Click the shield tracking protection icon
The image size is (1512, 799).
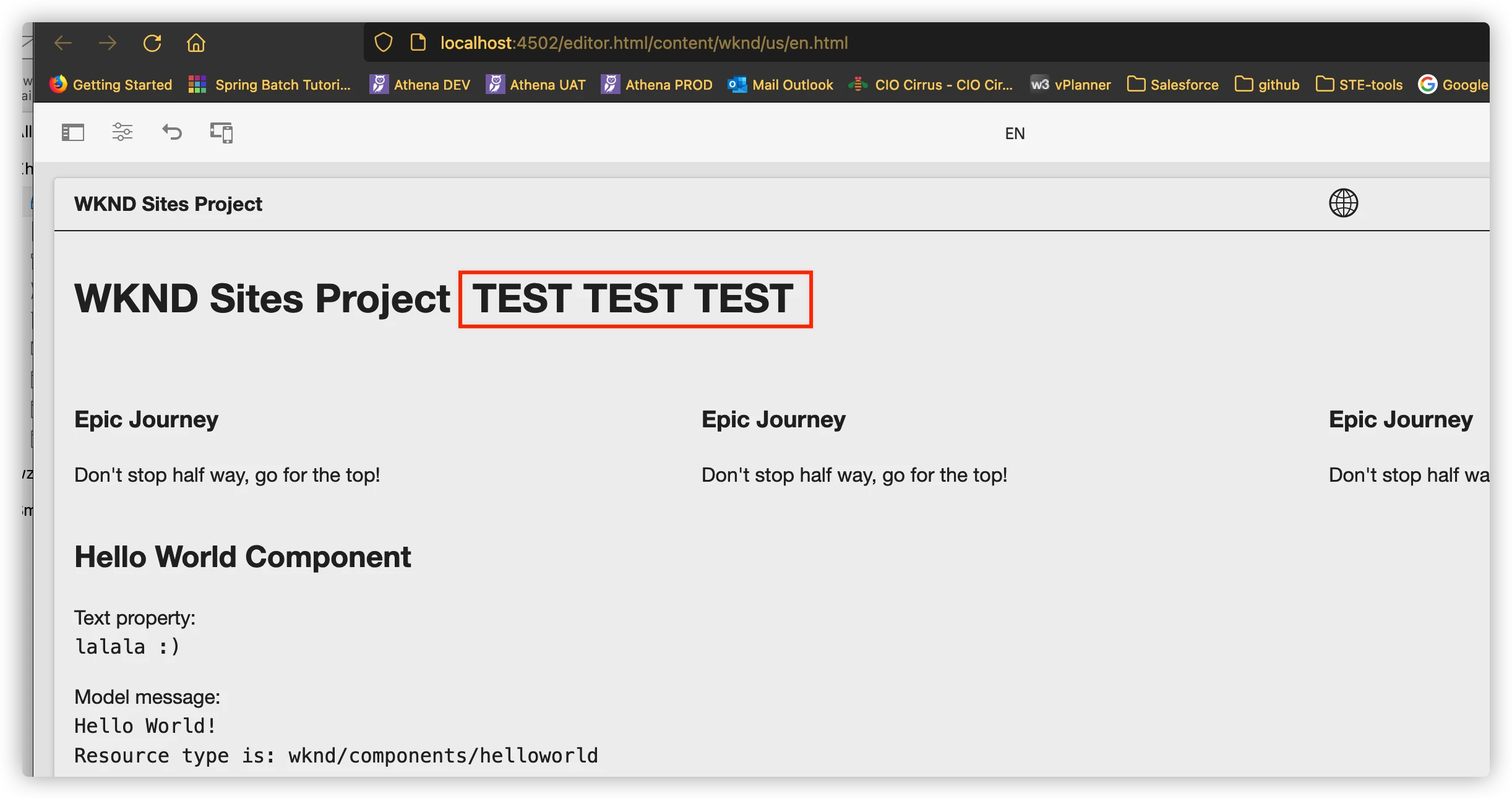tap(384, 43)
